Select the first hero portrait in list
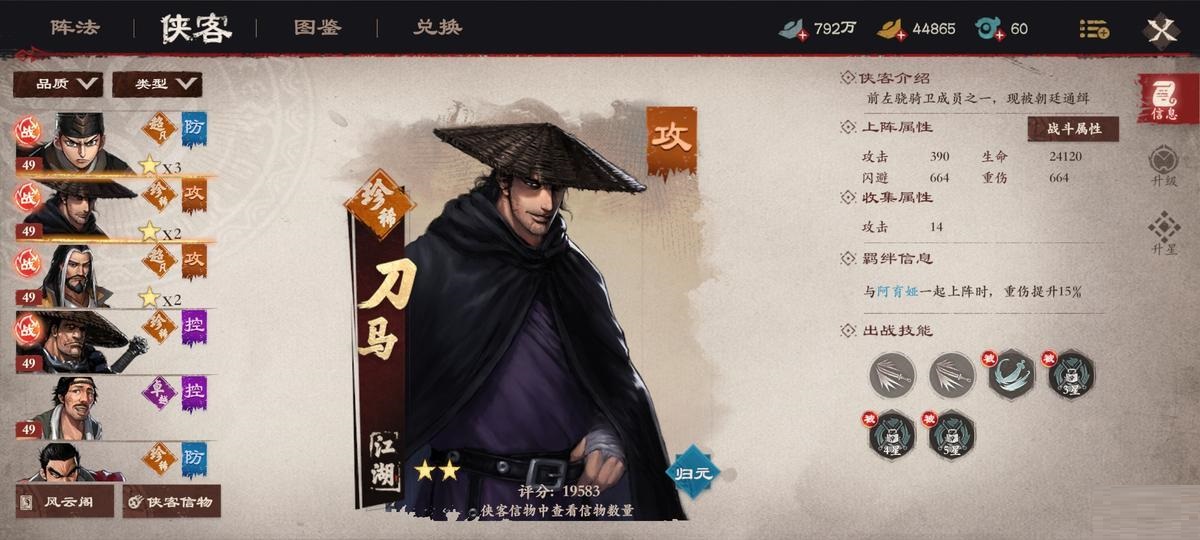 click(x=75, y=142)
